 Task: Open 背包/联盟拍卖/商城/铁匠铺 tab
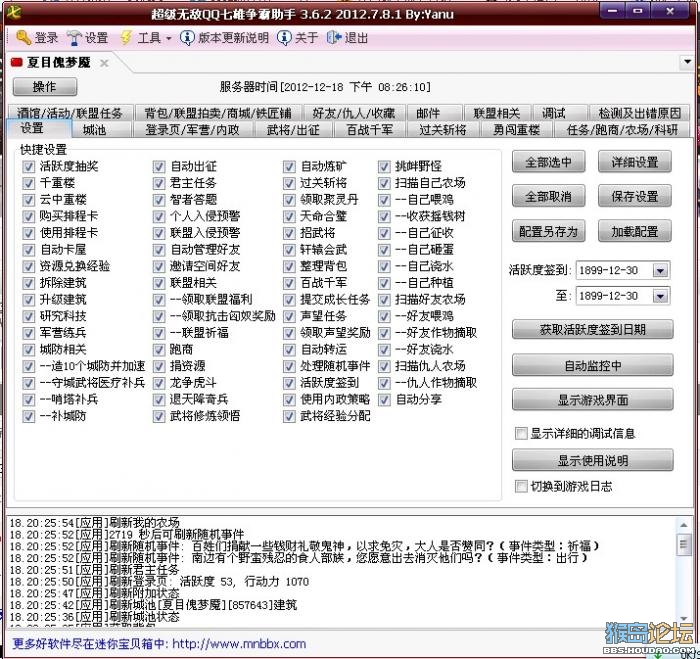[x=218, y=113]
